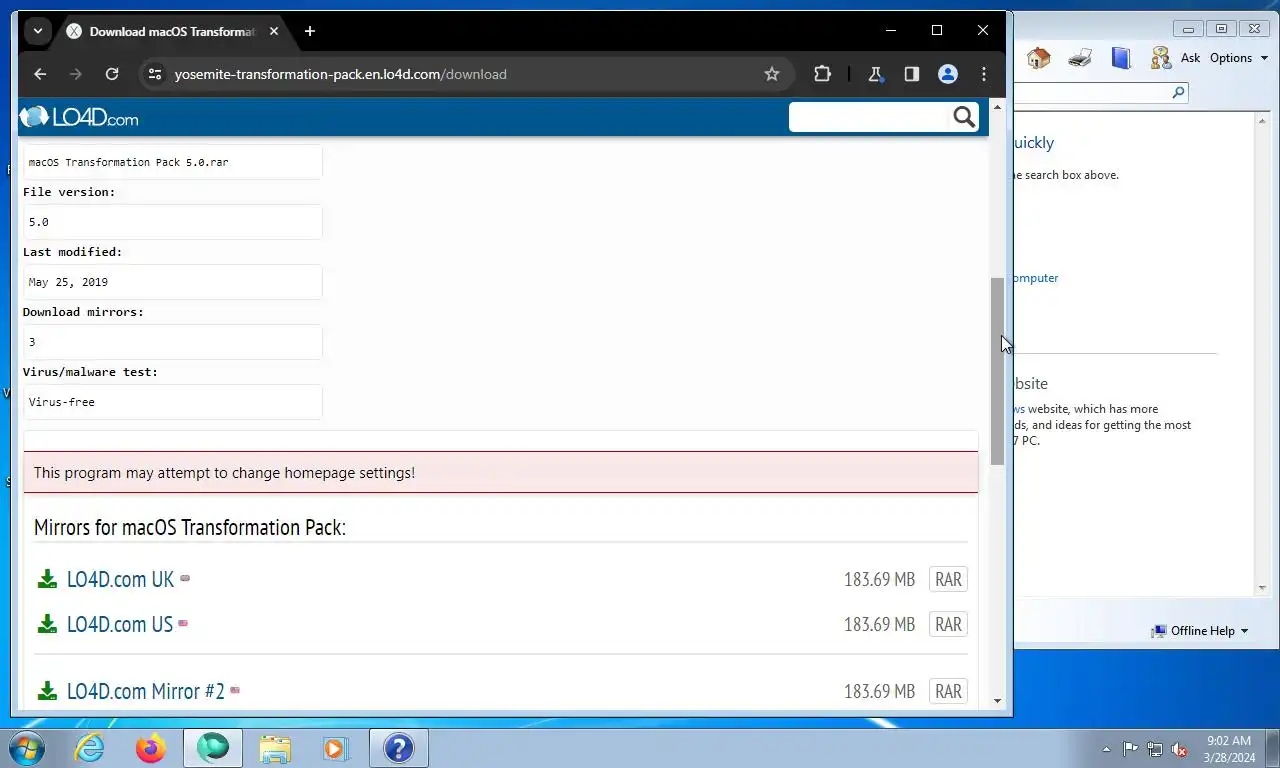The width and height of the screenshot is (1280, 768).
Task: Open the tab search dropdown arrow
Action: [38, 31]
